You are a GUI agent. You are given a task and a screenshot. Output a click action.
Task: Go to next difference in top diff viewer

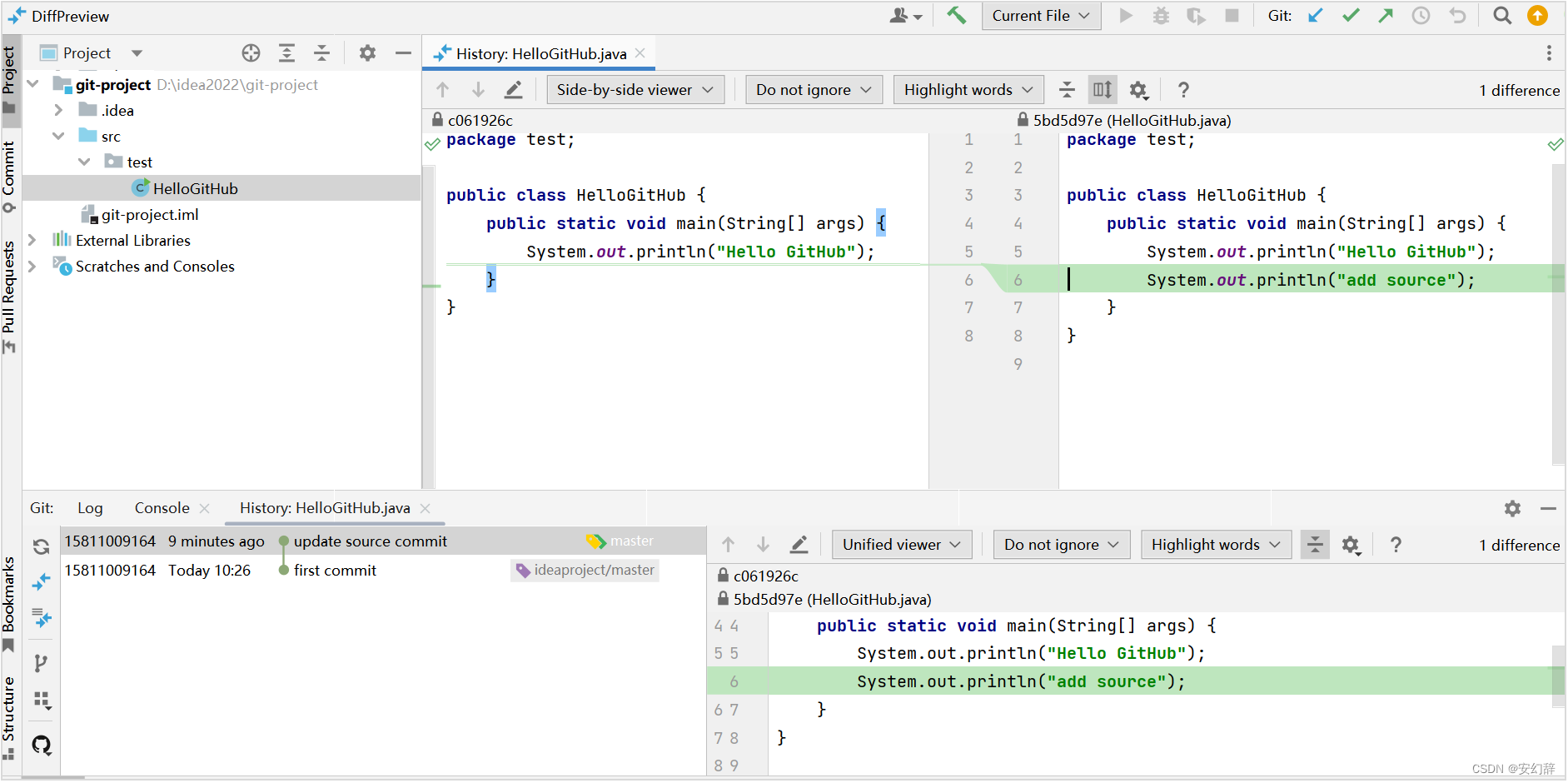coord(478,90)
